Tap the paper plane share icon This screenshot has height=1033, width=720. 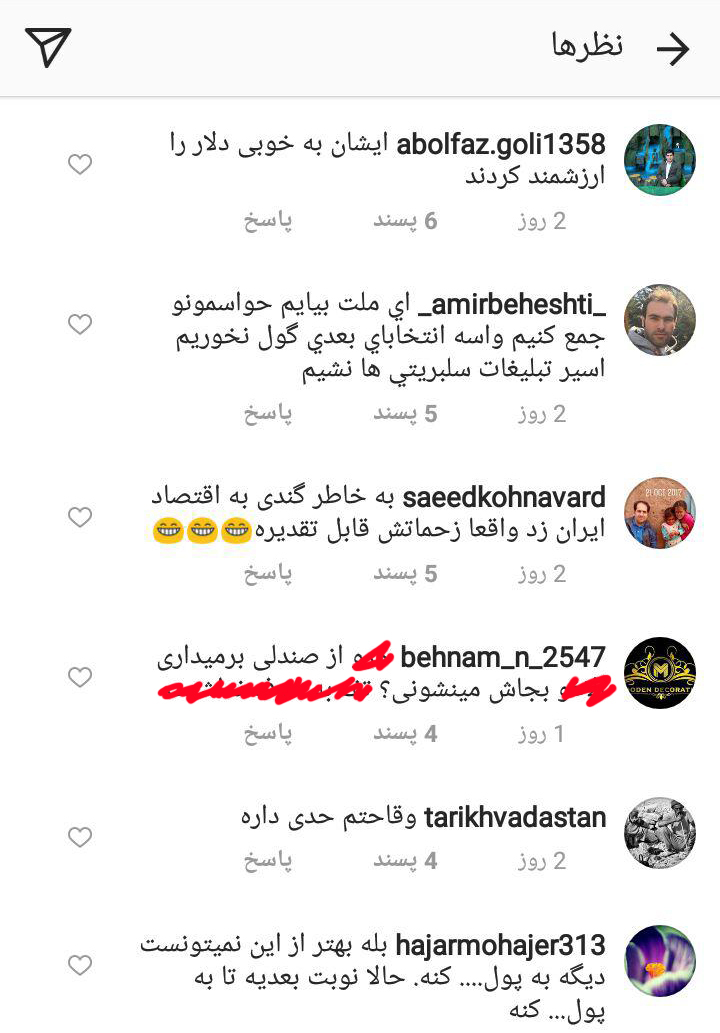pyautogui.click(x=47, y=47)
